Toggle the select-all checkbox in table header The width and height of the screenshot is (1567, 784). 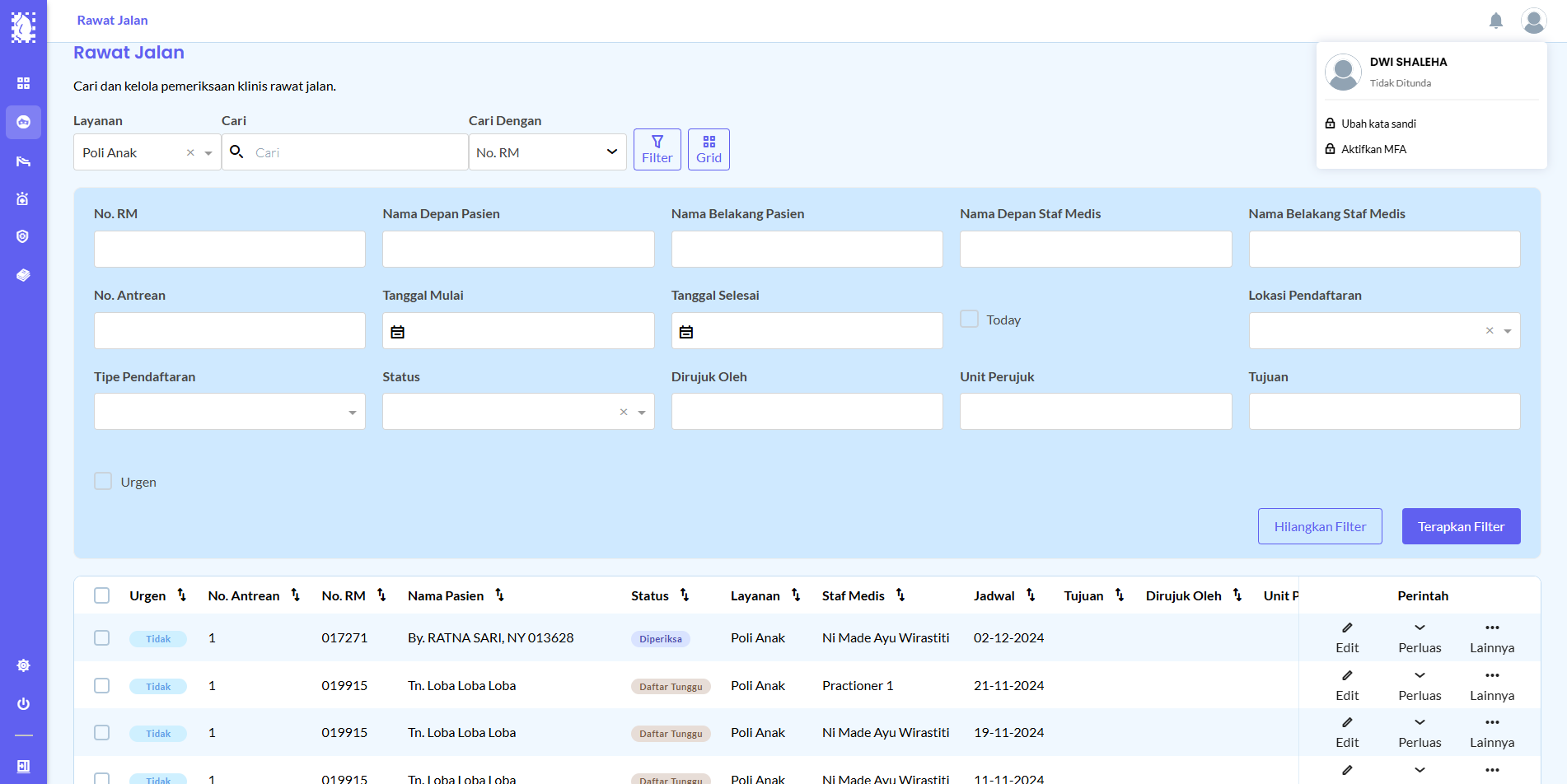(101, 595)
